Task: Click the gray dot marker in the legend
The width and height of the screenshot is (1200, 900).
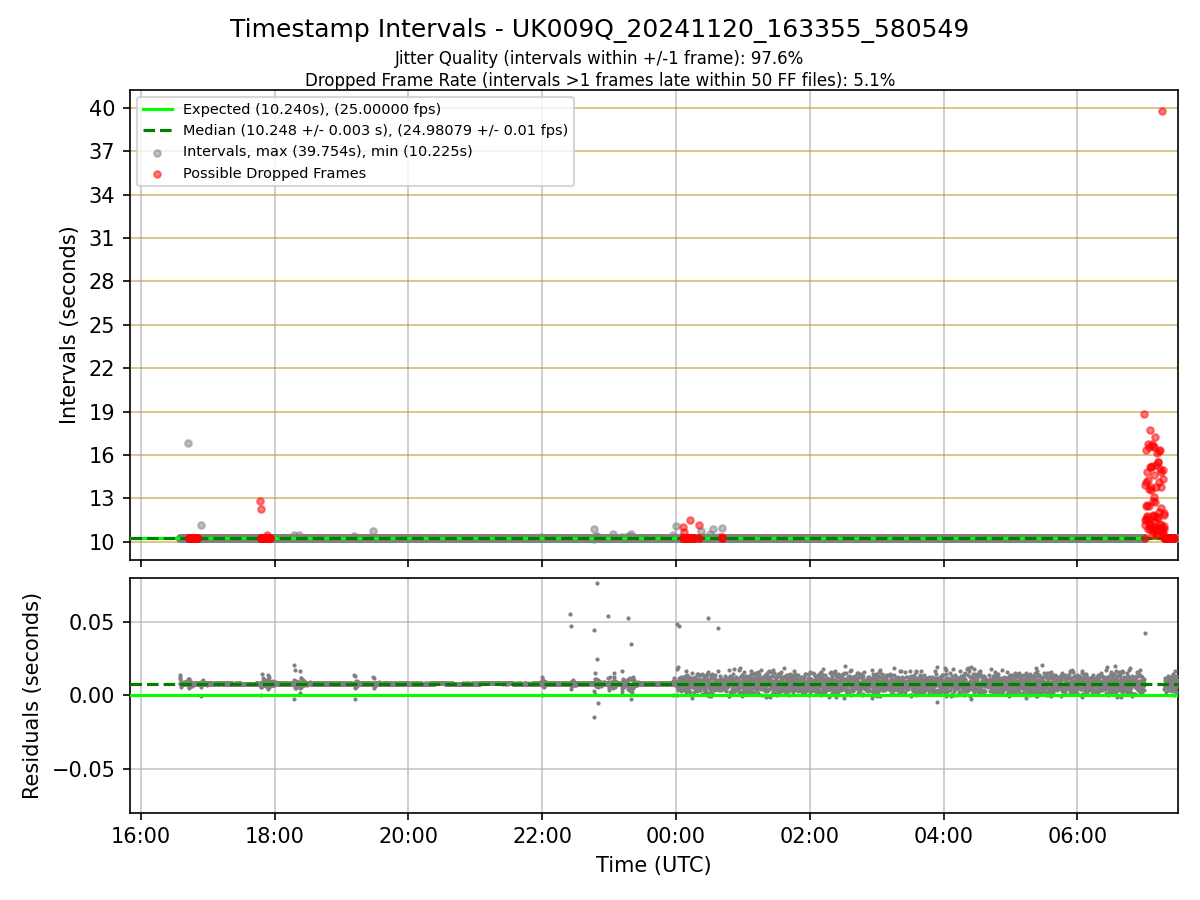Action: tap(158, 152)
